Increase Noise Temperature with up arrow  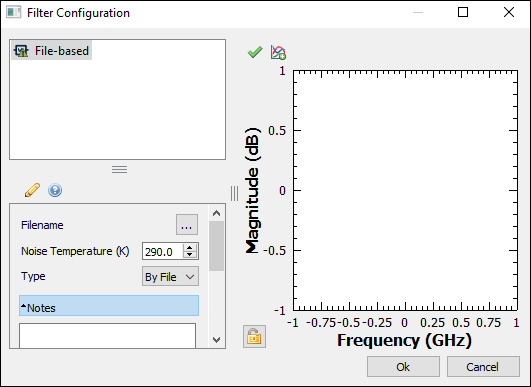pos(190,248)
